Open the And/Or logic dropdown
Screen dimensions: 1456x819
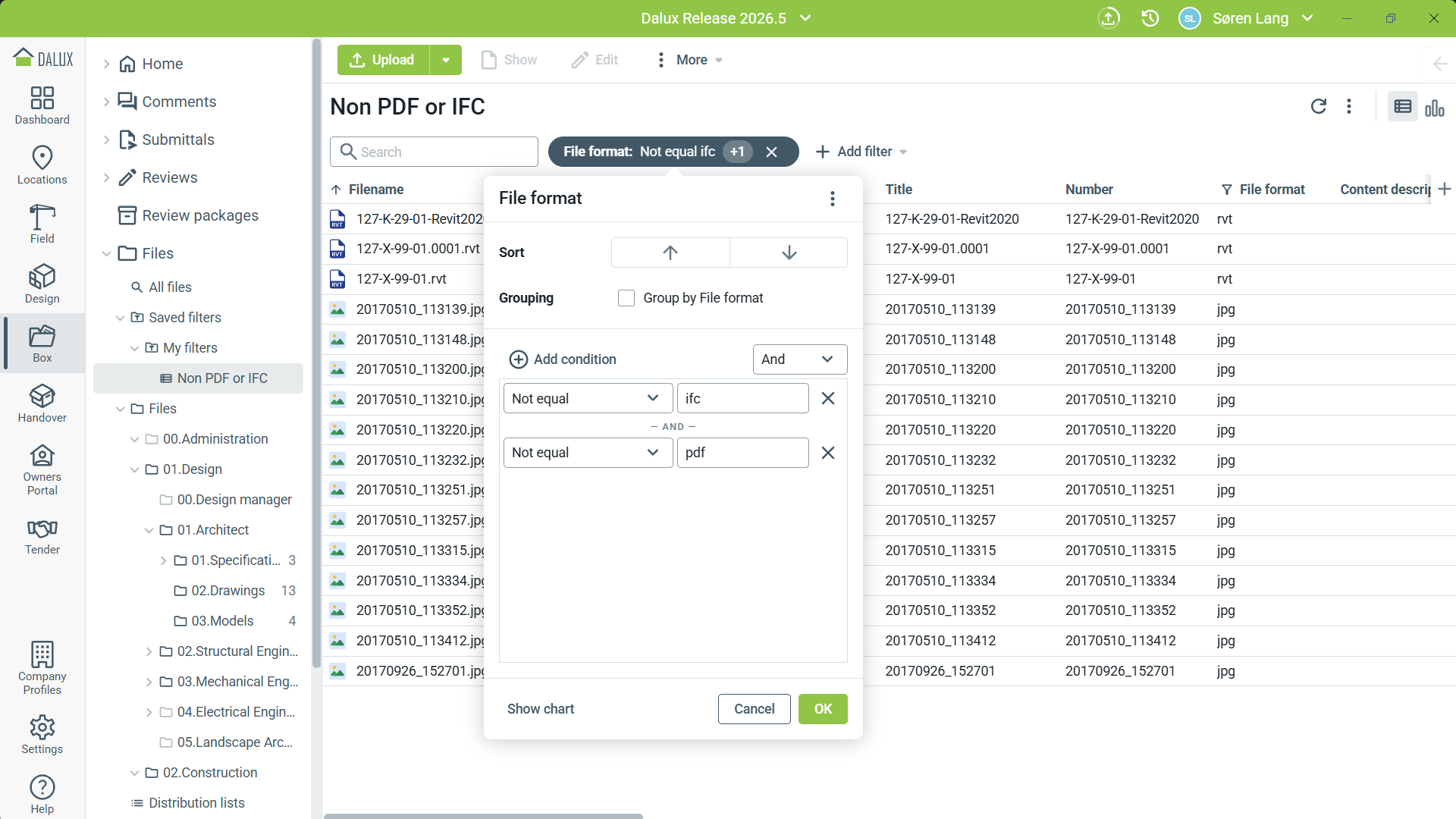[x=800, y=359]
